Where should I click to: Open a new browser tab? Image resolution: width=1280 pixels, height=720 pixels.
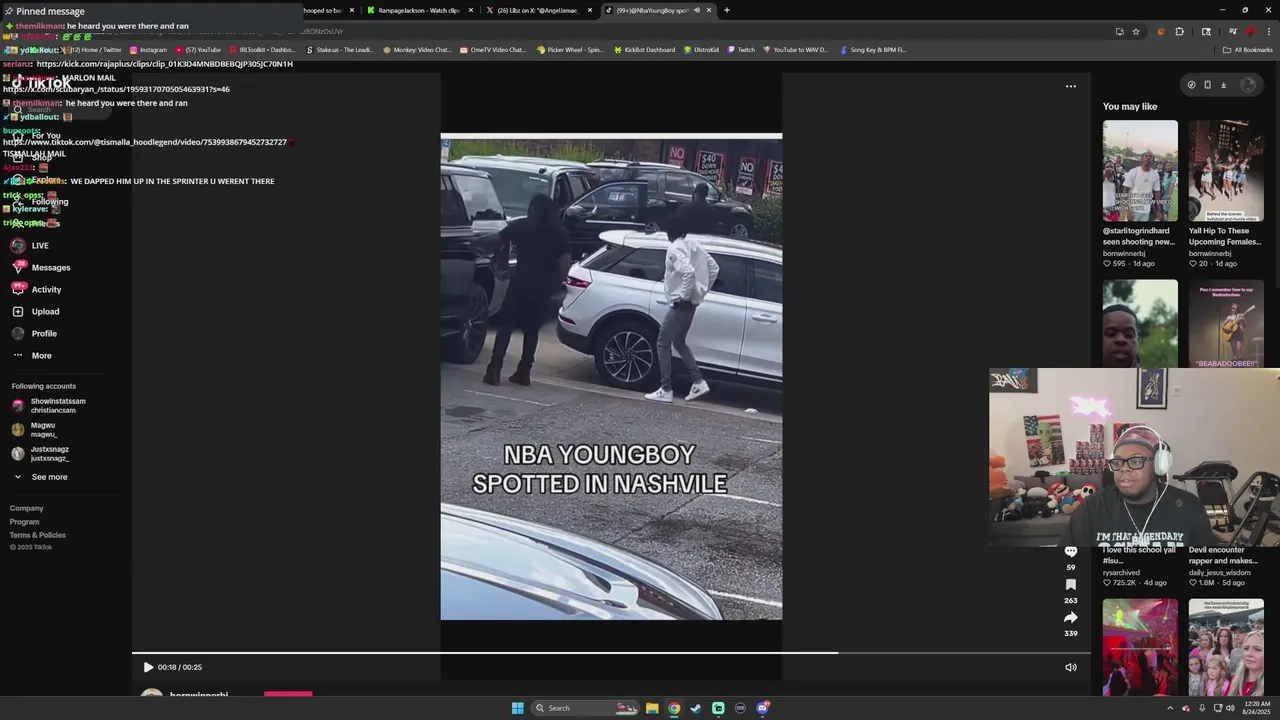click(726, 10)
